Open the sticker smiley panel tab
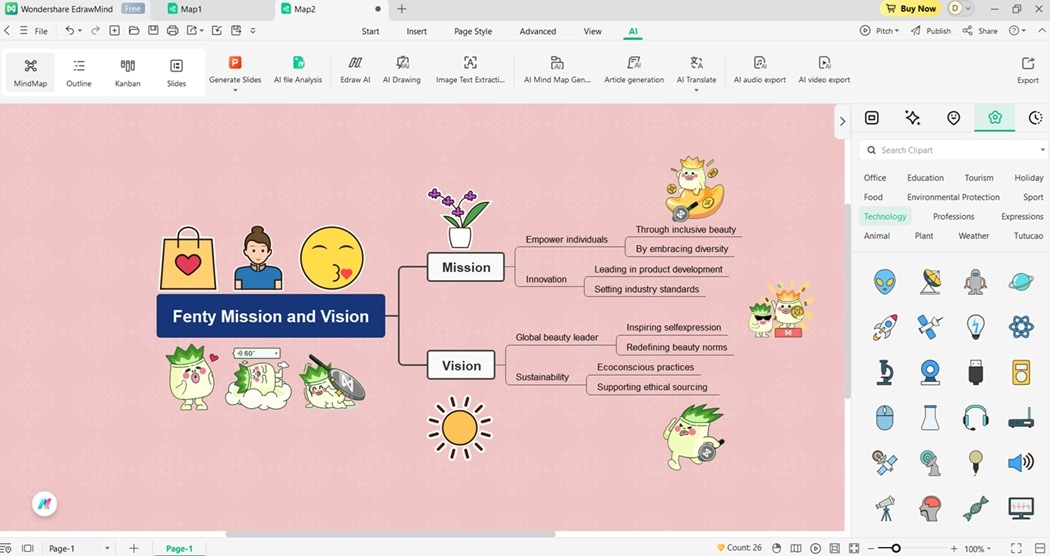The width and height of the screenshot is (1050, 556). point(954,118)
